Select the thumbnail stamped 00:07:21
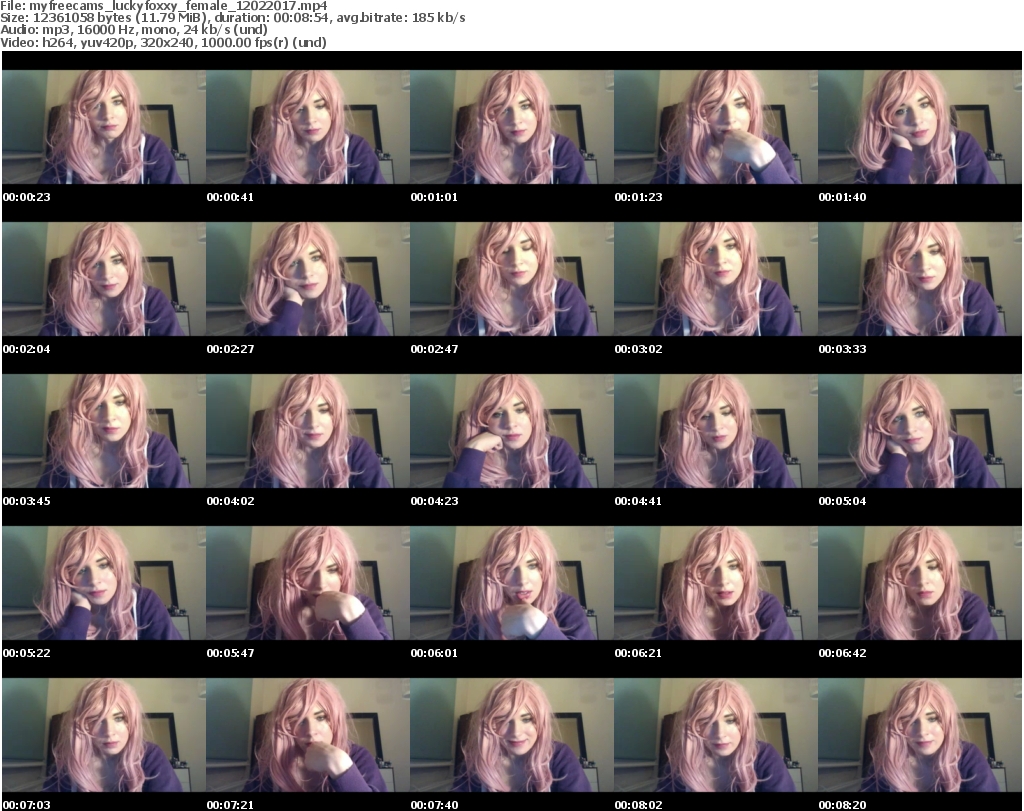 pyautogui.click(x=308, y=735)
